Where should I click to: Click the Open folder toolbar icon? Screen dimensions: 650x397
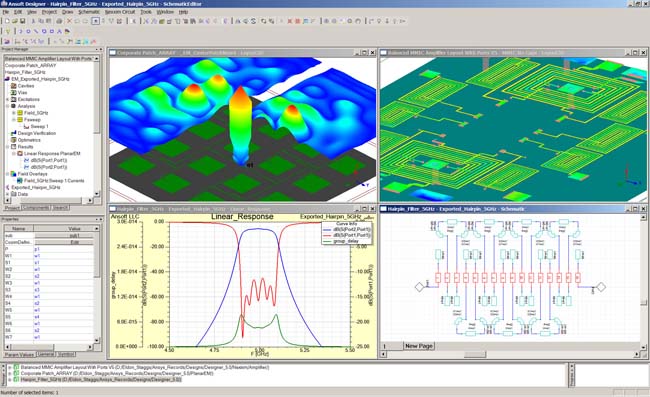click(x=15, y=21)
